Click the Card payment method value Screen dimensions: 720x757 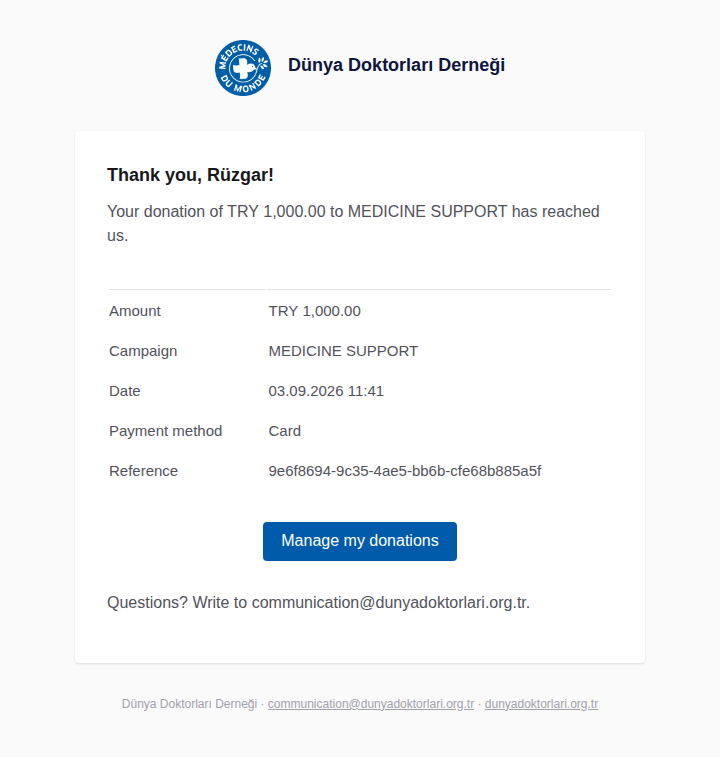pos(284,431)
